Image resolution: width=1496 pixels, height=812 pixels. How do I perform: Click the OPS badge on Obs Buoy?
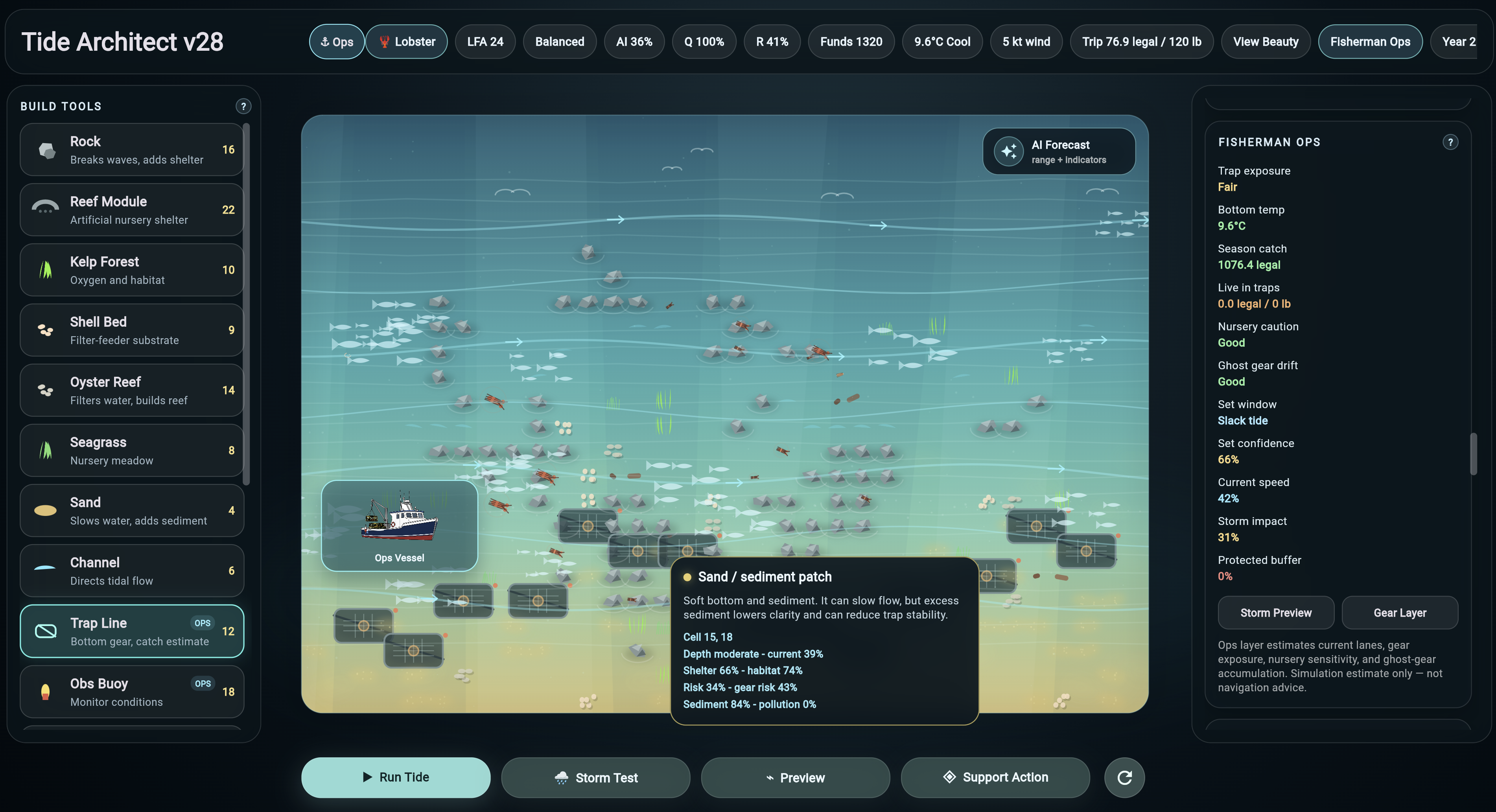pyautogui.click(x=202, y=684)
